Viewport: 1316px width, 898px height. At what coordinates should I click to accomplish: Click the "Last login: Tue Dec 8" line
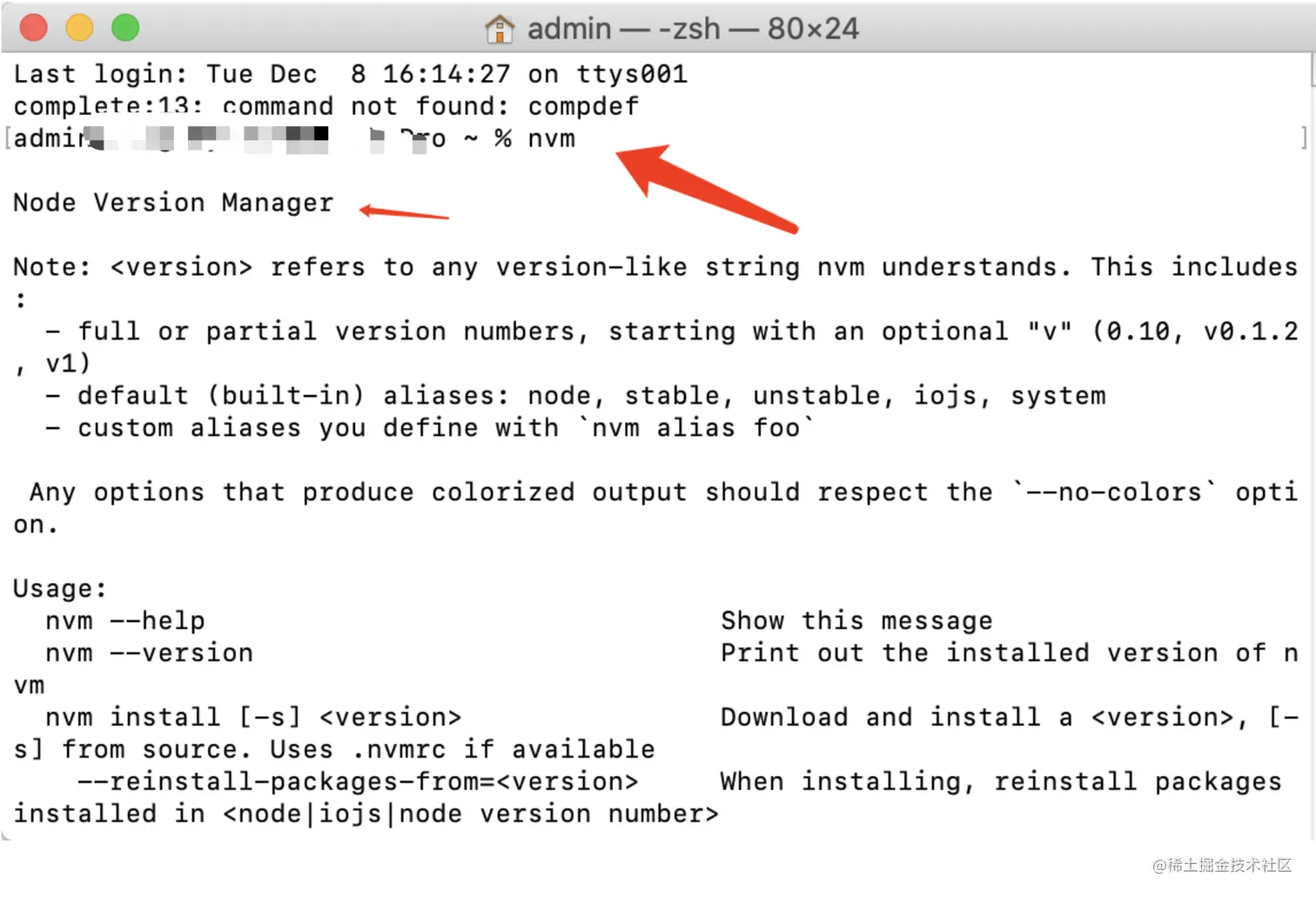tap(350, 74)
